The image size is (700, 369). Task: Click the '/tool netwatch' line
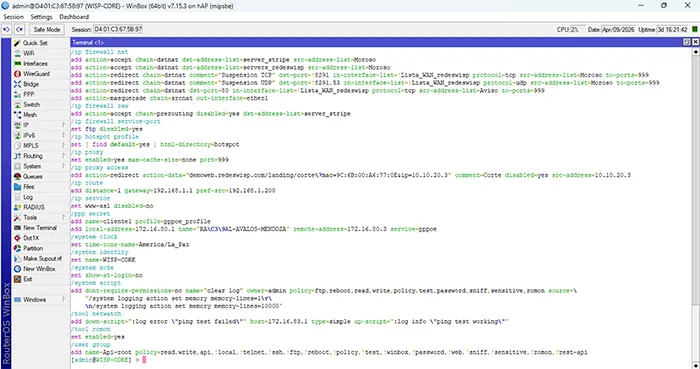[x=96, y=314]
